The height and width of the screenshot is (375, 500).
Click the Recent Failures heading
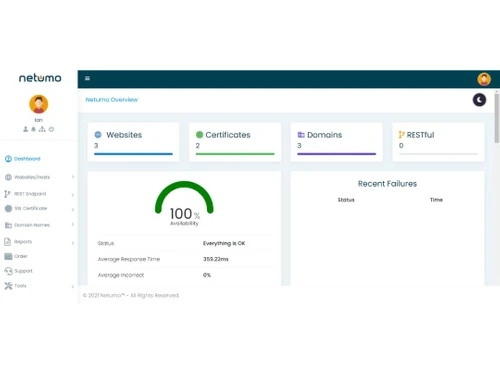(387, 184)
